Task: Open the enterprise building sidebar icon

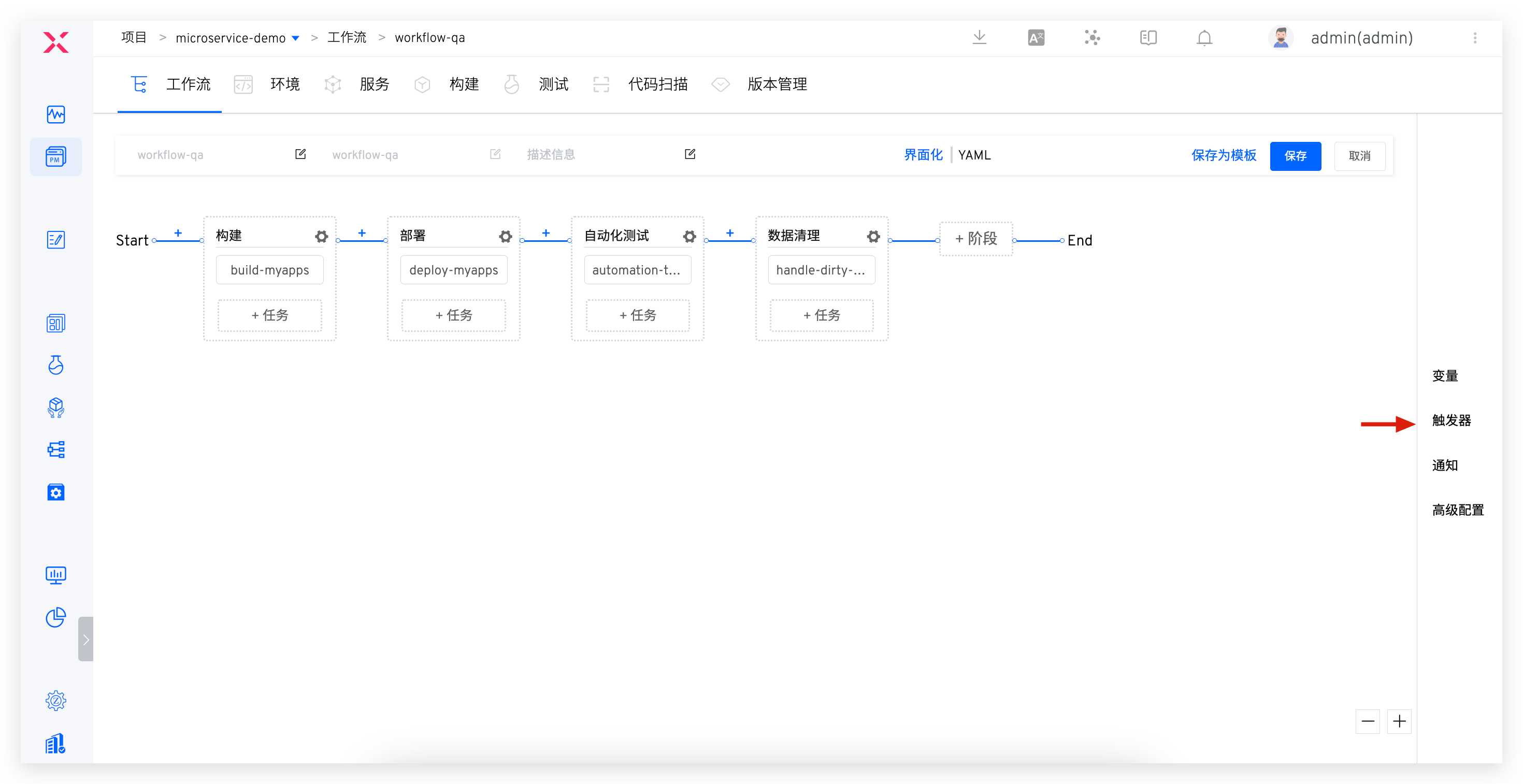Action: (x=55, y=743)
